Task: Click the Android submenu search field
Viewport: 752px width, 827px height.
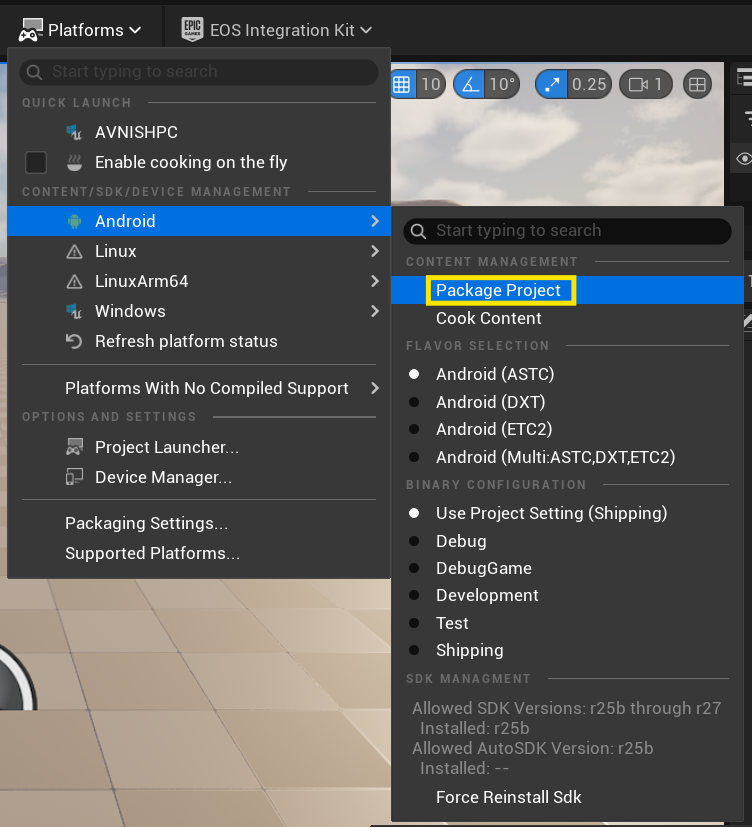Action: click(568, 231)
